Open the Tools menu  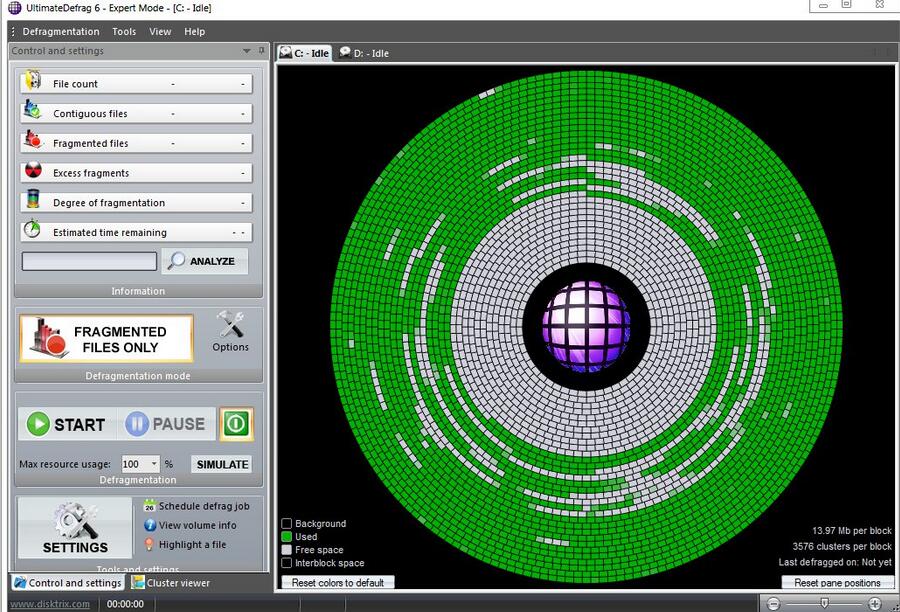pyautogui.click(x=124, y=32)
